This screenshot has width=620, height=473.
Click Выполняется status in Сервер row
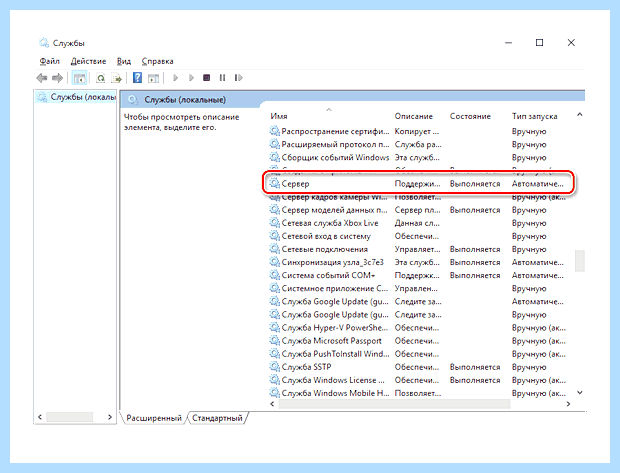[475, 184]
